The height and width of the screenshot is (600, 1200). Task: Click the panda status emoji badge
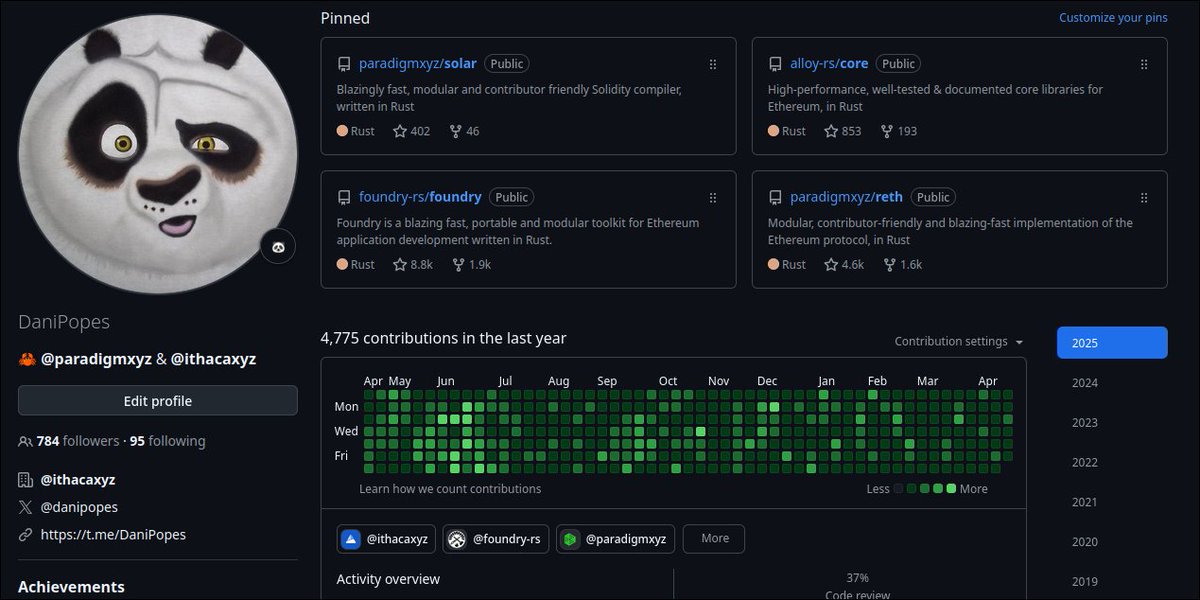click(278, 246)
